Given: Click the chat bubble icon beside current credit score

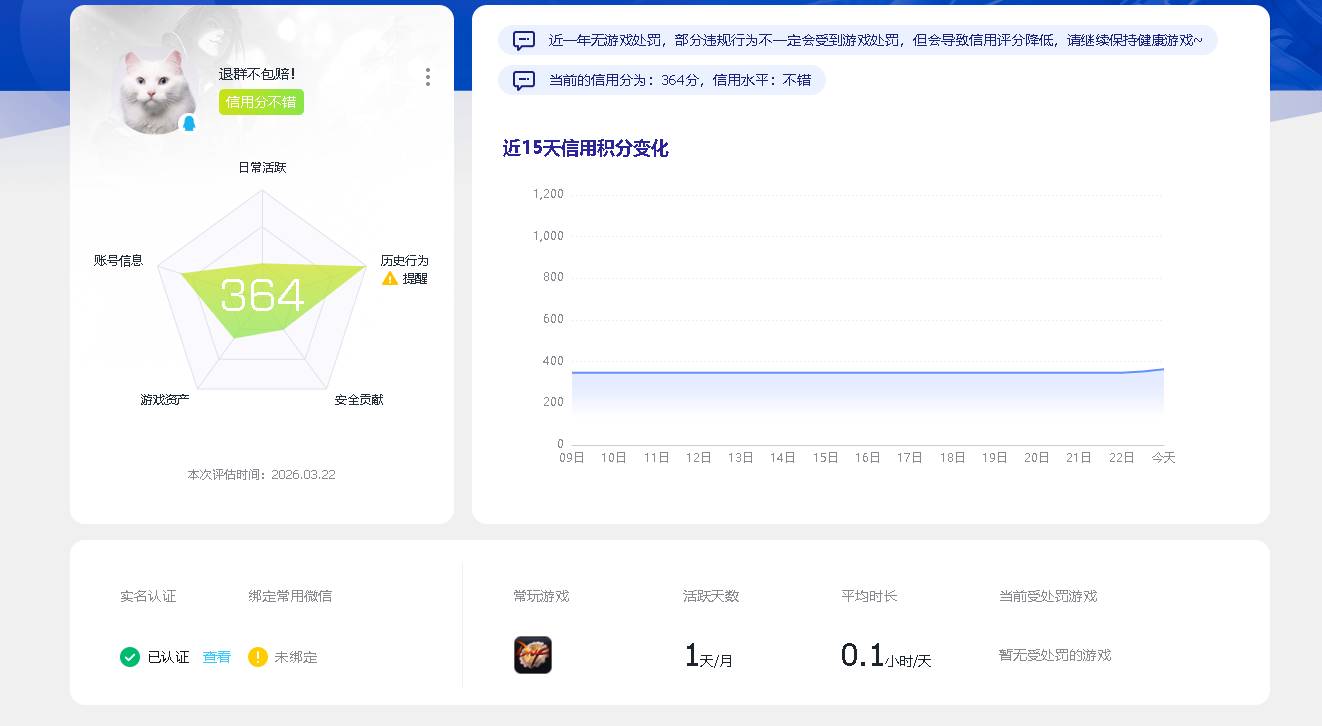Looking at the screenshot, I should 523,81.
